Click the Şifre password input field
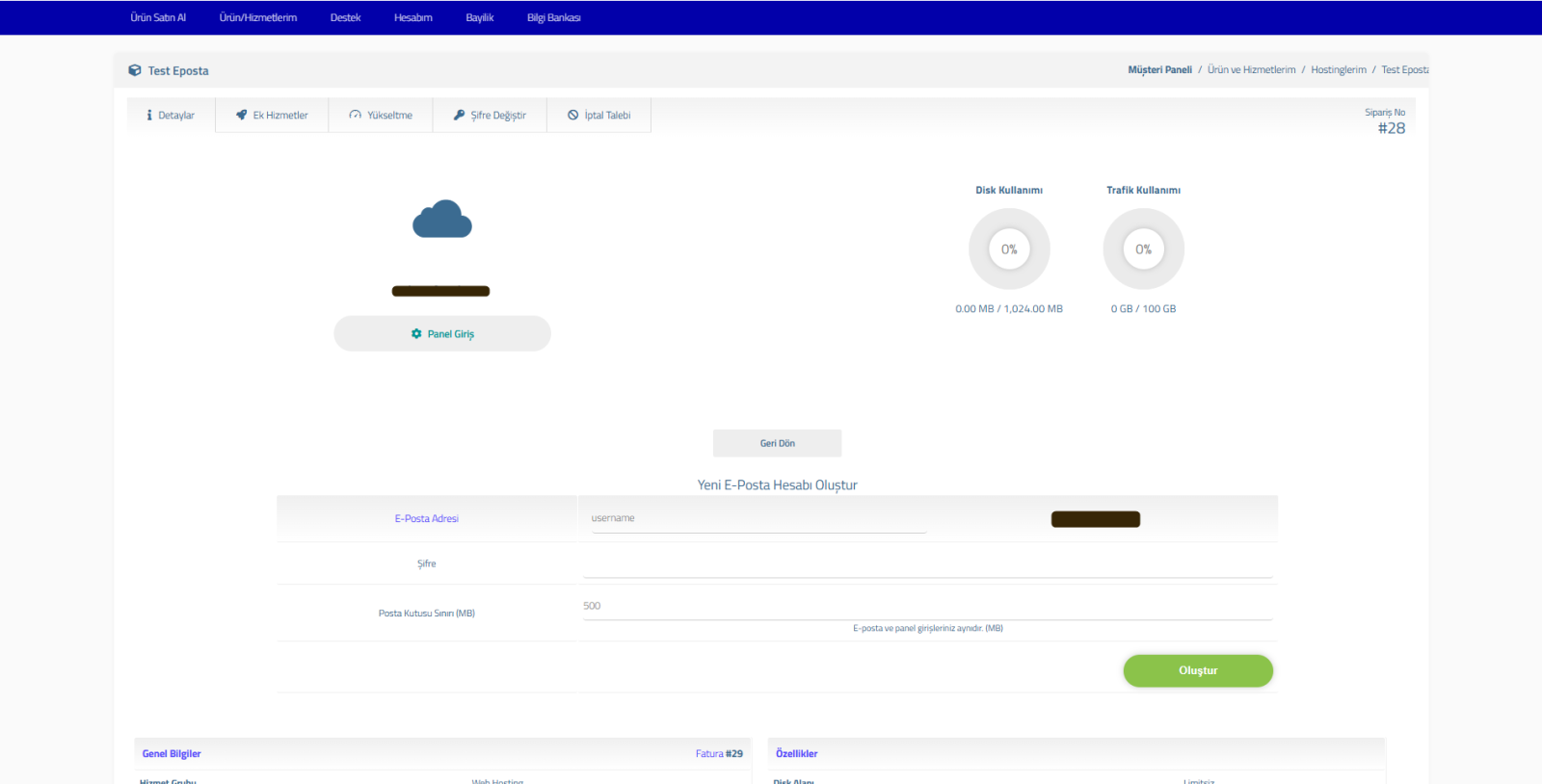This screenshot has height=784, width=1542. (x=927, y=564)
